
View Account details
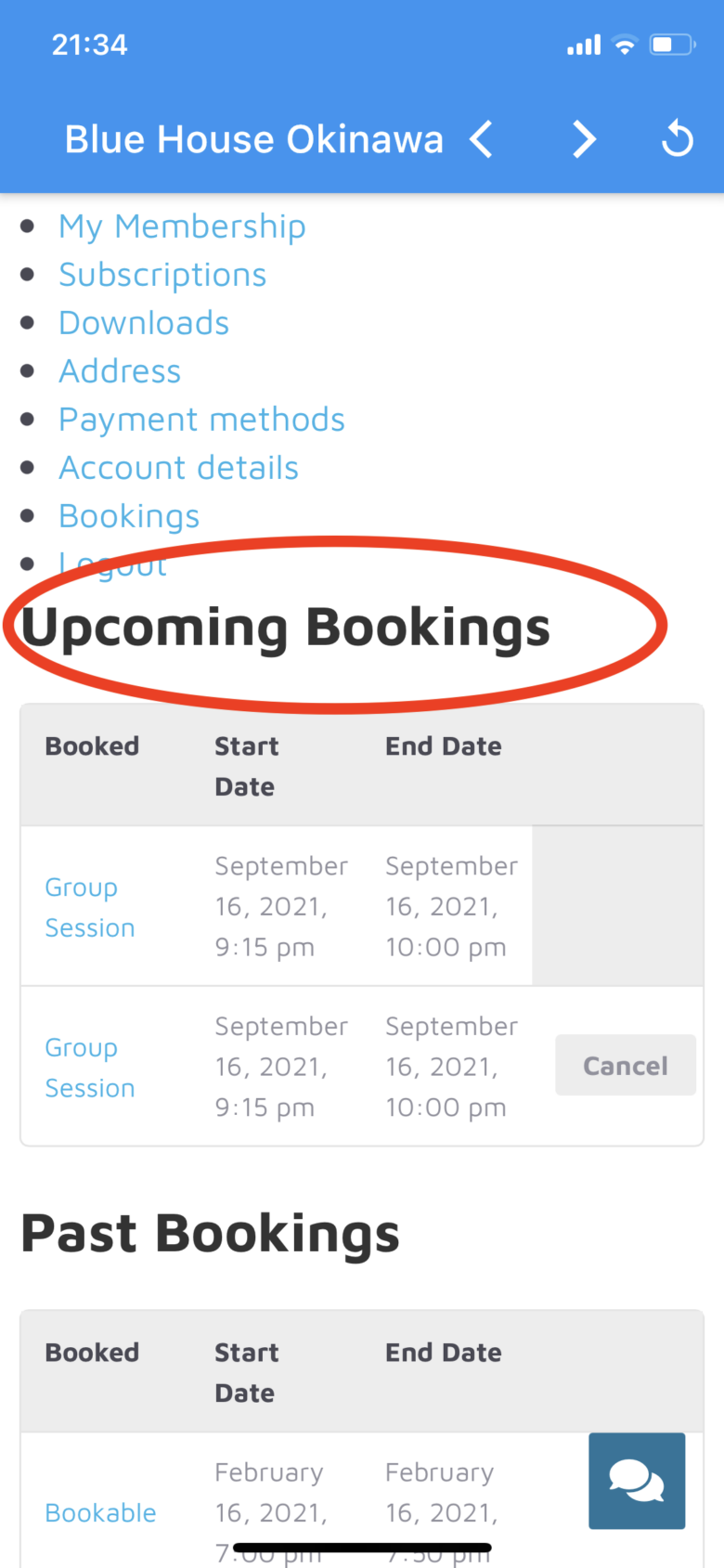178,468
